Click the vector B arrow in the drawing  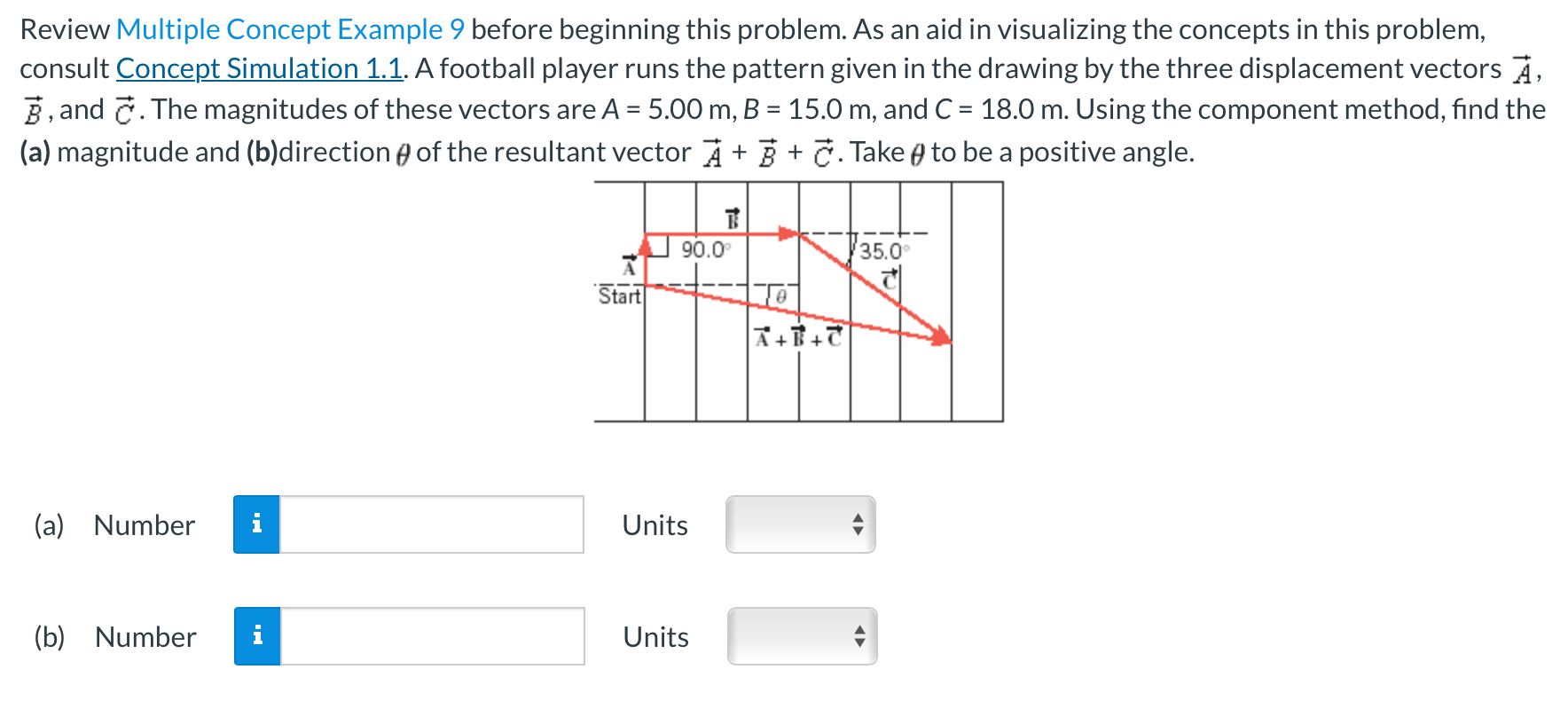(x=736, y=233)
